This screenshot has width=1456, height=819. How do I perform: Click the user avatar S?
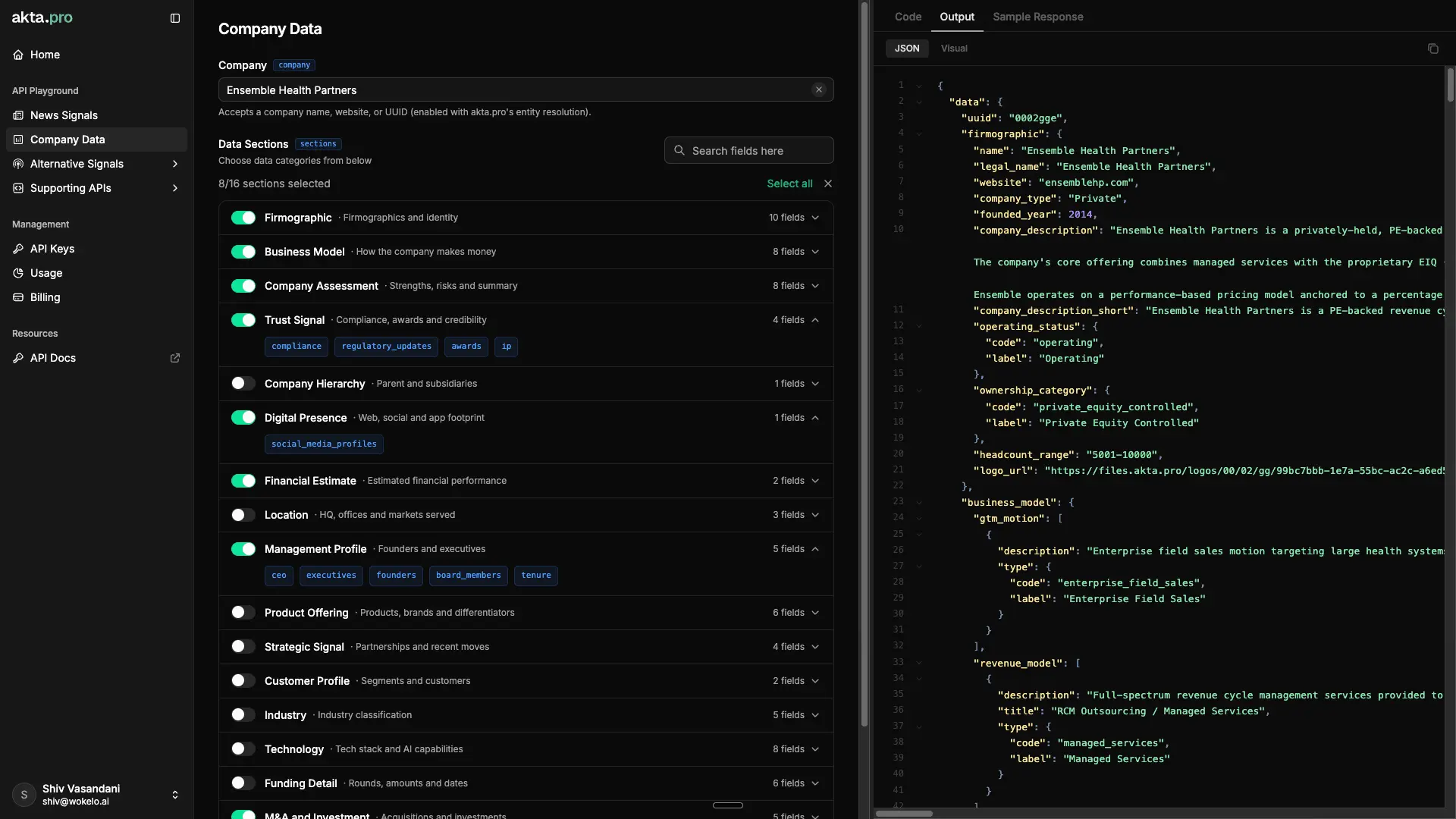(x=24, y=795)
